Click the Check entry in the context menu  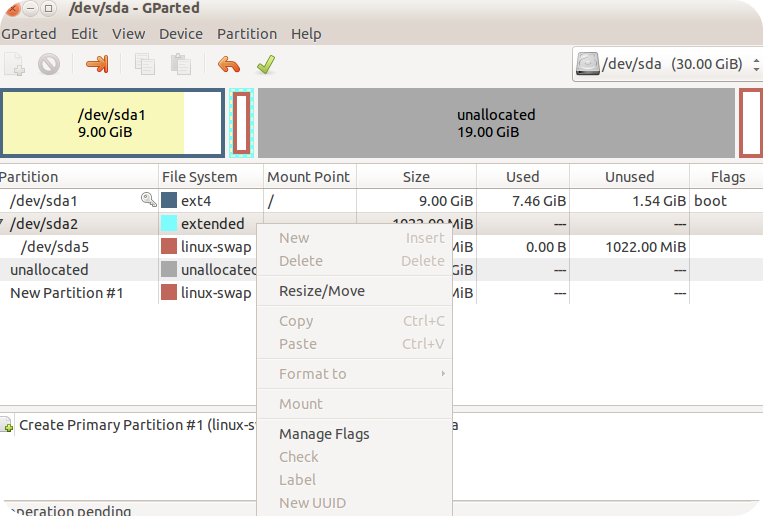pyautogui.click(x=354, y=457)
